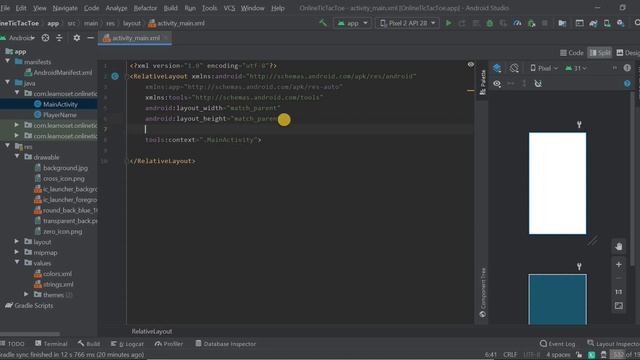Collapse the java folder
The width and height of the screenshot is (640, 360).
point(7,82)
